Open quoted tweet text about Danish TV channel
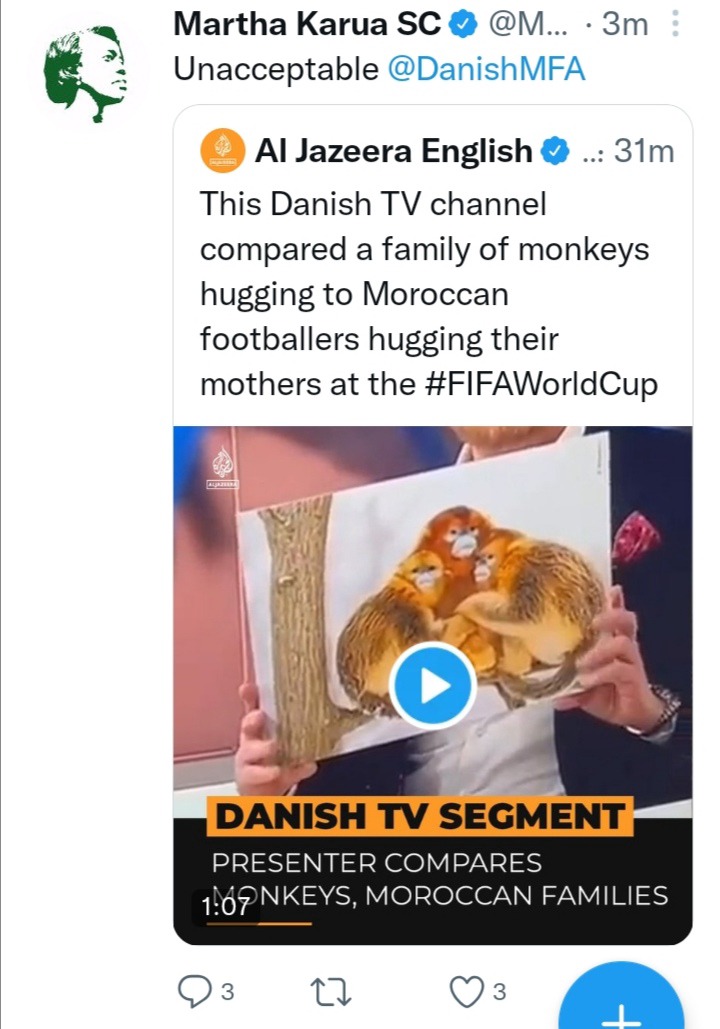720x1029 pixels. pos(428,294)
